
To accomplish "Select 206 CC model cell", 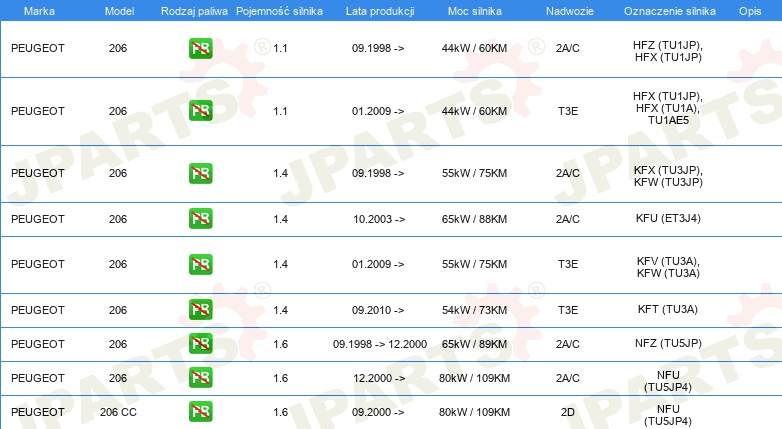I will click(x=118, y=412).
